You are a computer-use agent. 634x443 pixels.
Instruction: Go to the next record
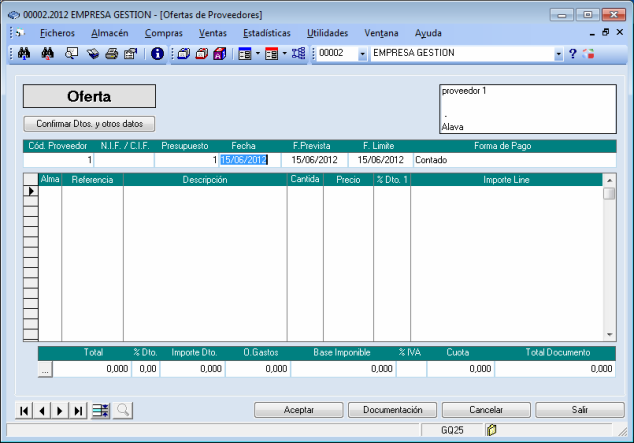(60, 410)
